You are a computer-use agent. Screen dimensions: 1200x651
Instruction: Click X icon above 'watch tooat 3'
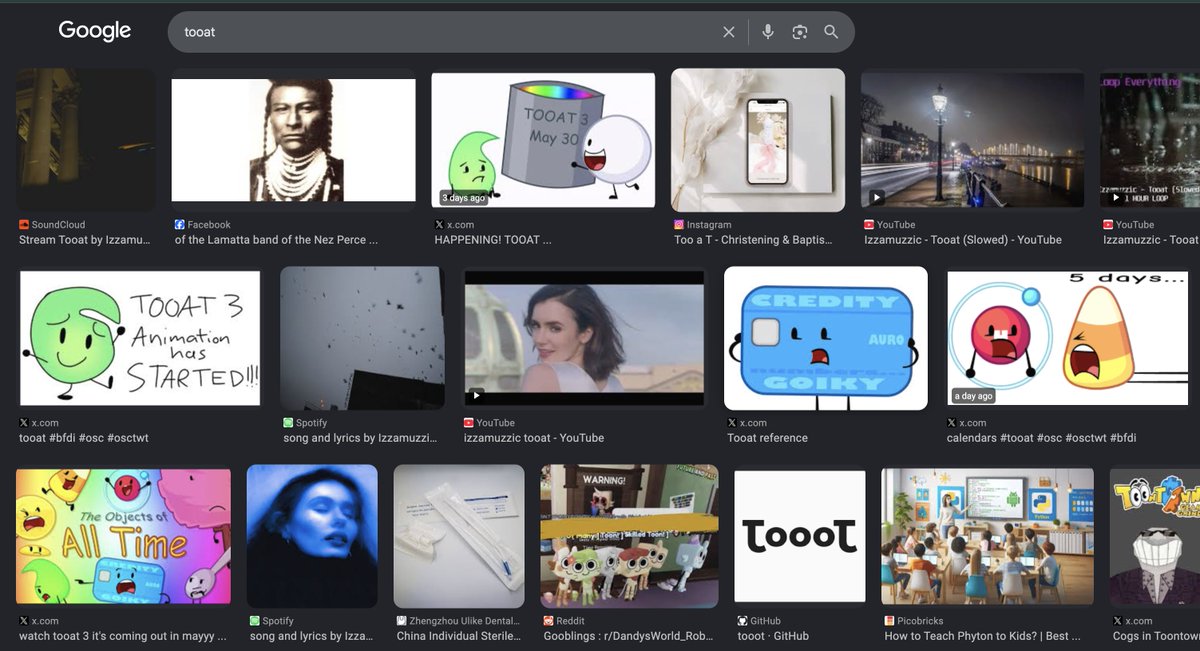pyautogui.click(x=24, y=621)
